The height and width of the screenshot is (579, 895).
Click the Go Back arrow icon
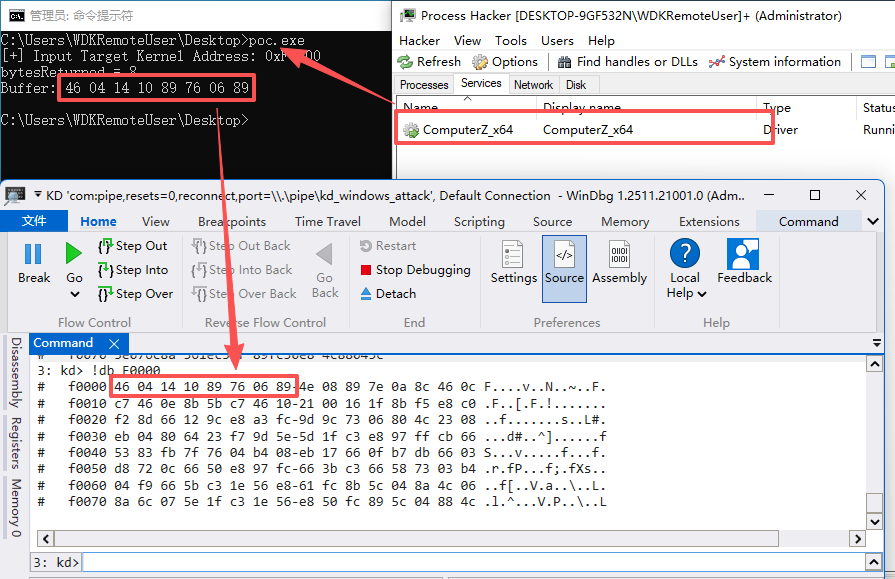point(324,254)
